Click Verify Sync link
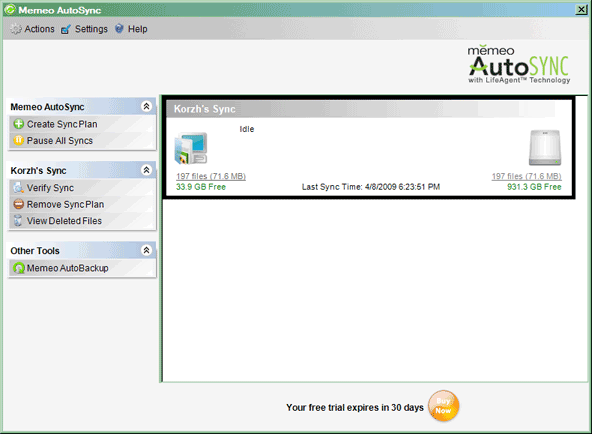 coord(50,188)
